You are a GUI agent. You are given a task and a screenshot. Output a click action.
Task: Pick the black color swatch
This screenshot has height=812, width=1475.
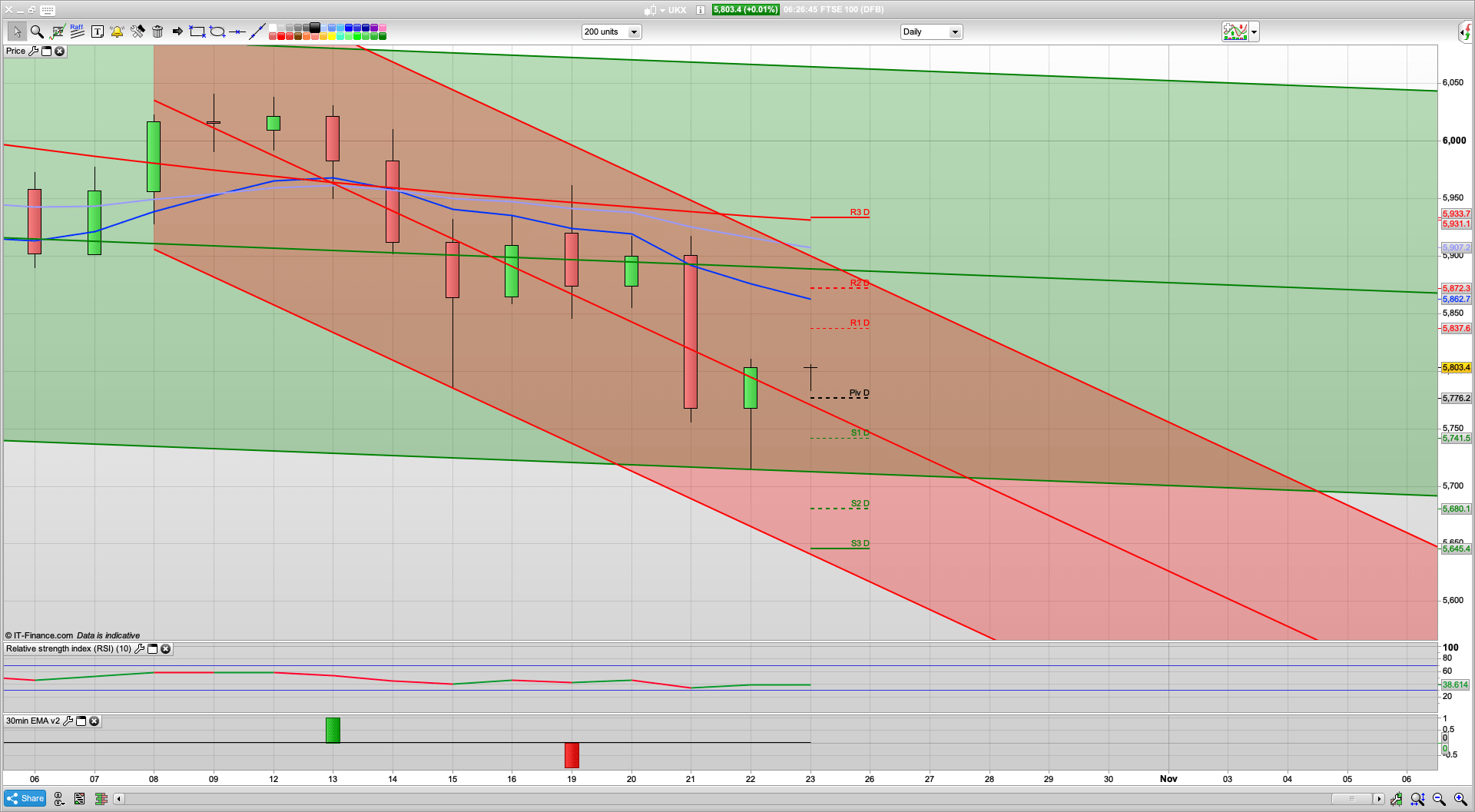(x=314, y=28)
